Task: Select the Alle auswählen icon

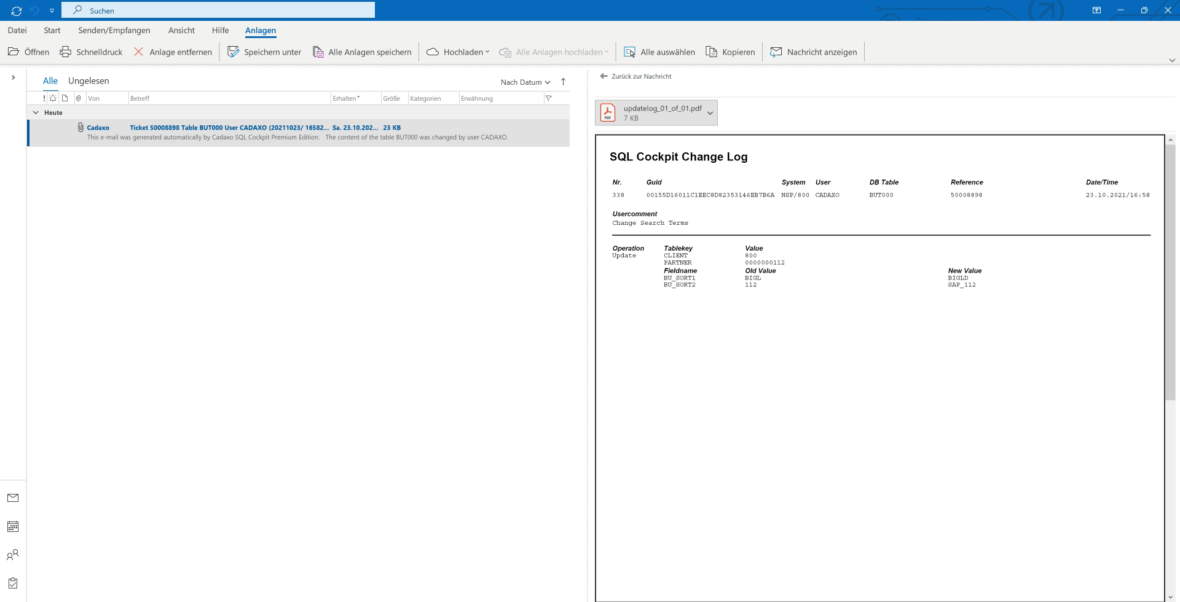Action: coord(631,51)
